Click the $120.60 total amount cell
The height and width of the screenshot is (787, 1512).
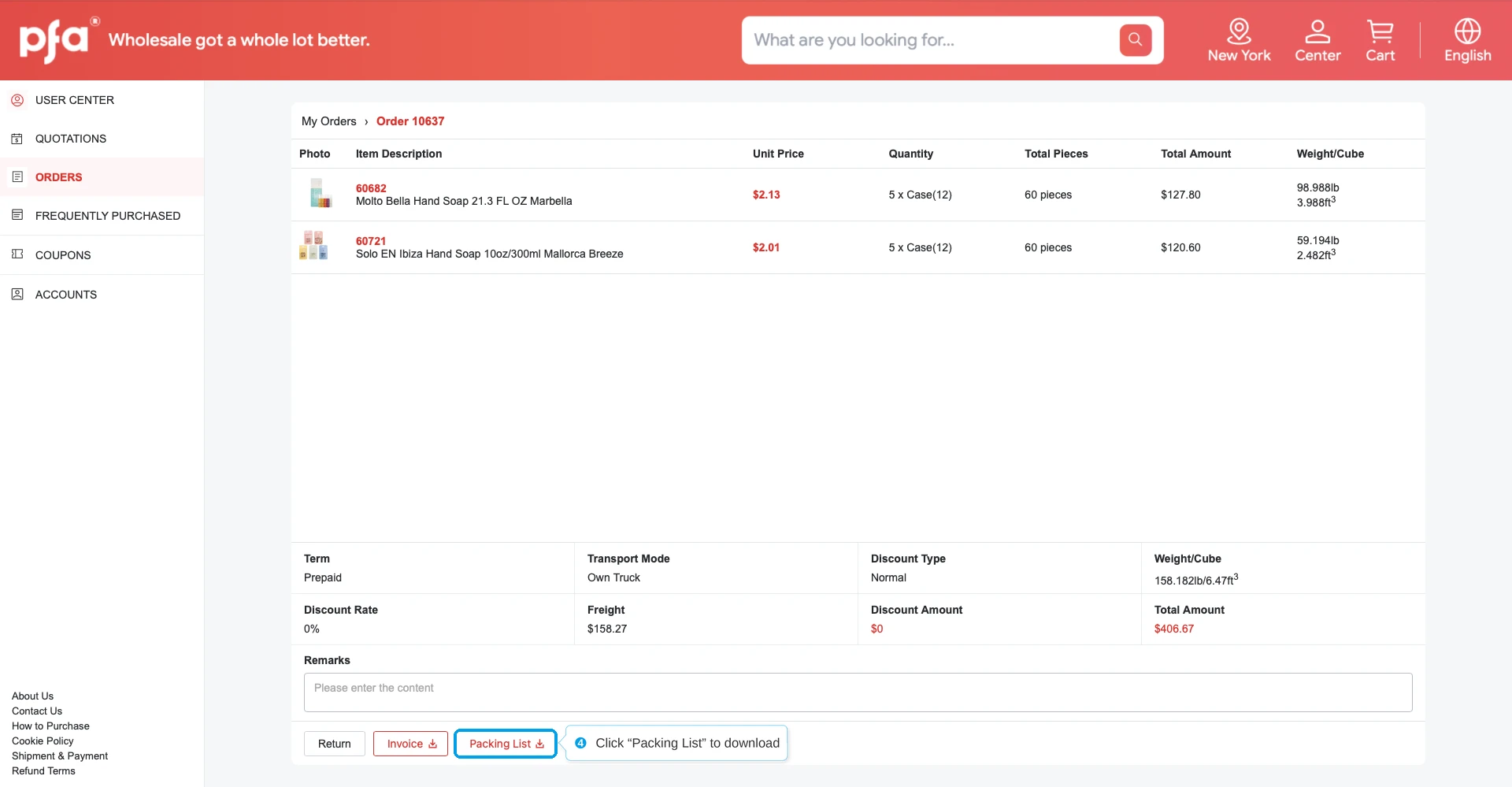coord(1180,247)
